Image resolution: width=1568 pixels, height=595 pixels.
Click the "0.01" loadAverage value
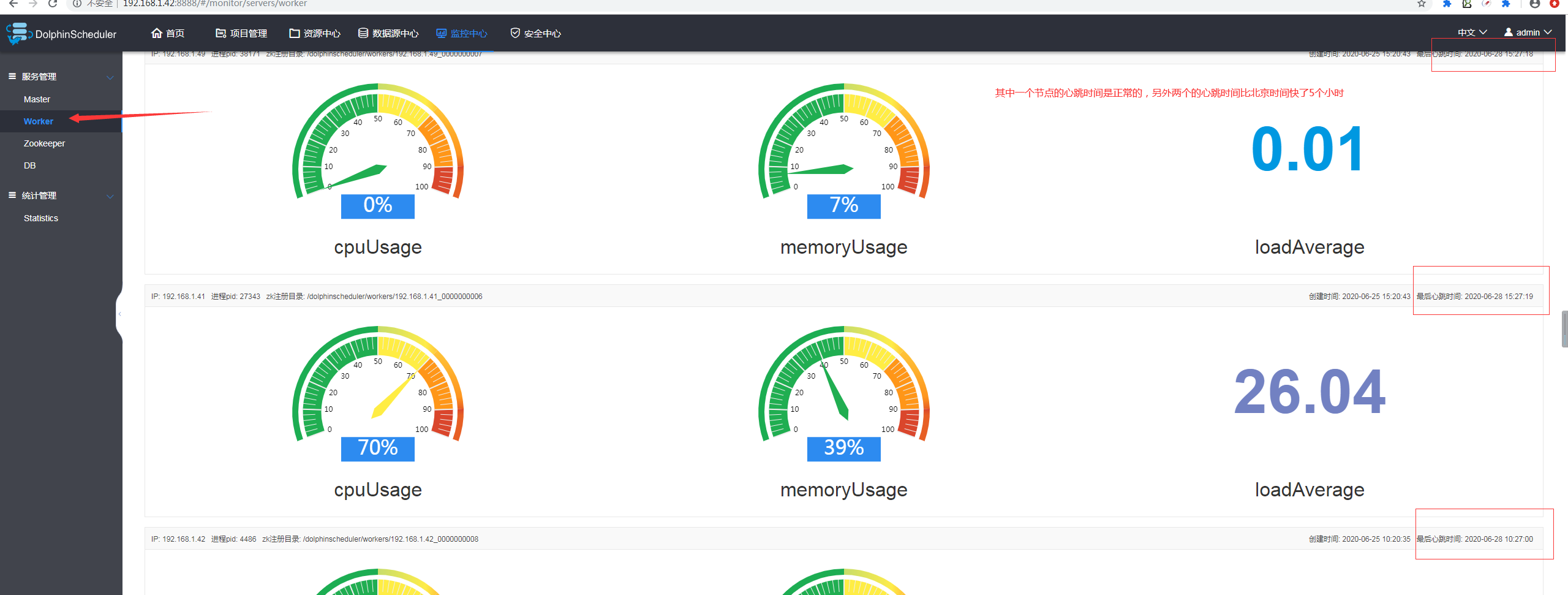point(1308,149)
